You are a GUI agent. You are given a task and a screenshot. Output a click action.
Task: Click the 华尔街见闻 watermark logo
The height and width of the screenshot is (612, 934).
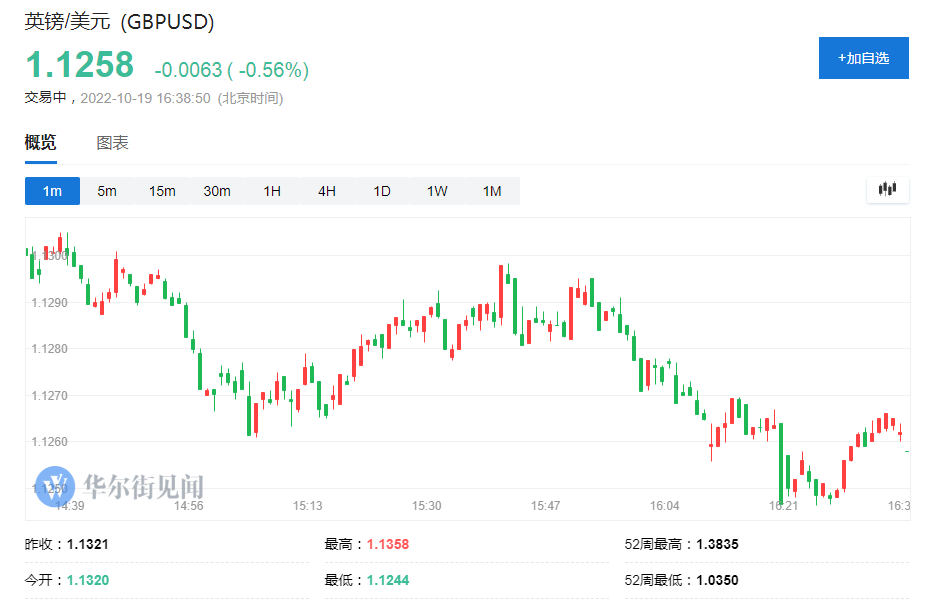point(120,486)
